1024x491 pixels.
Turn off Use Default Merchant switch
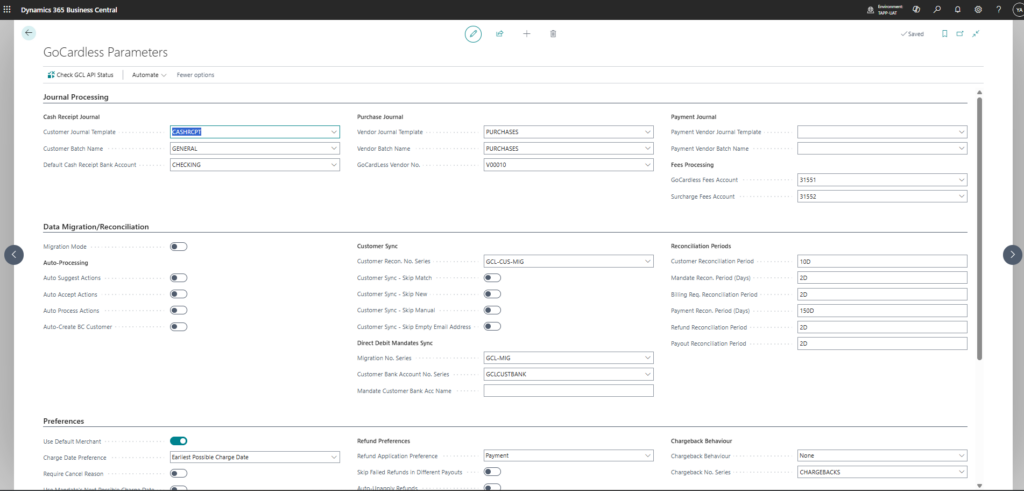pyautogui.click(x=178, y=441)
